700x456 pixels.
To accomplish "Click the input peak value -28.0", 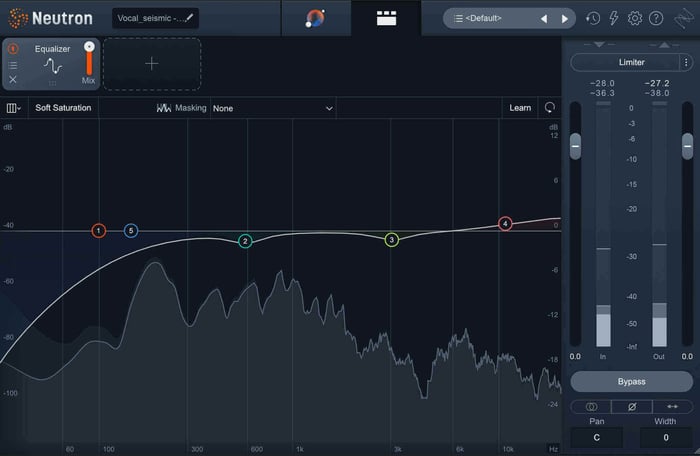I will (602, 84).
